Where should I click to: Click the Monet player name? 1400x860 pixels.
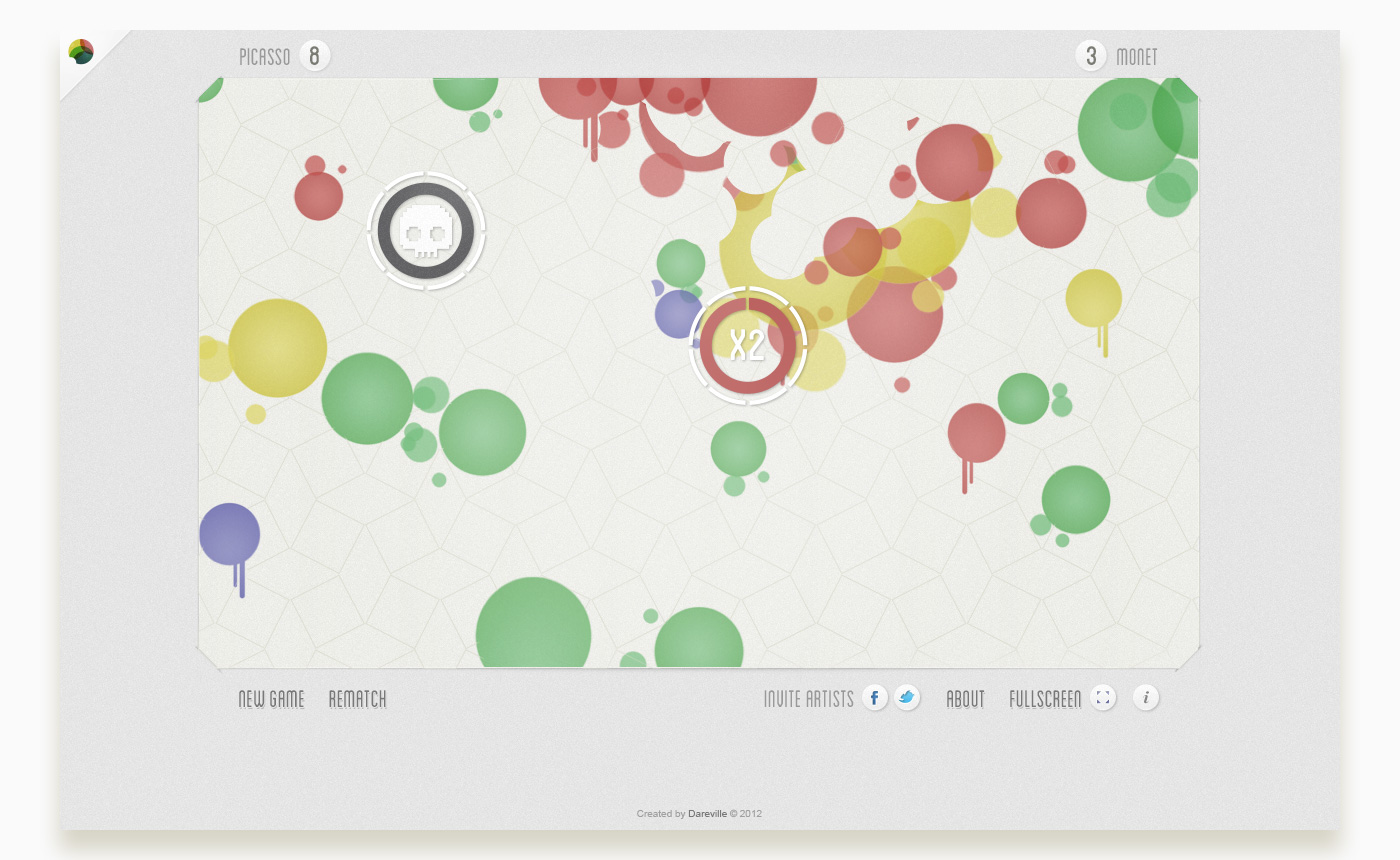click(1137, 57)
